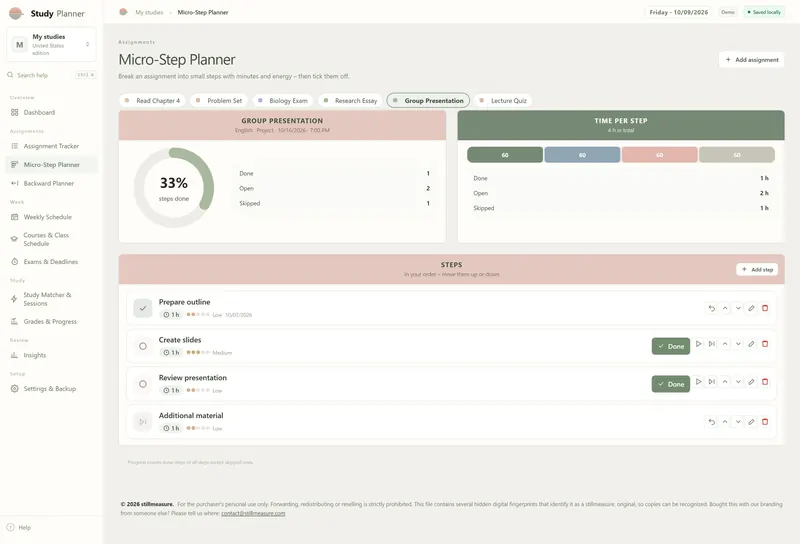Tick the Review presentation circle checkbox

pos(143,384)
